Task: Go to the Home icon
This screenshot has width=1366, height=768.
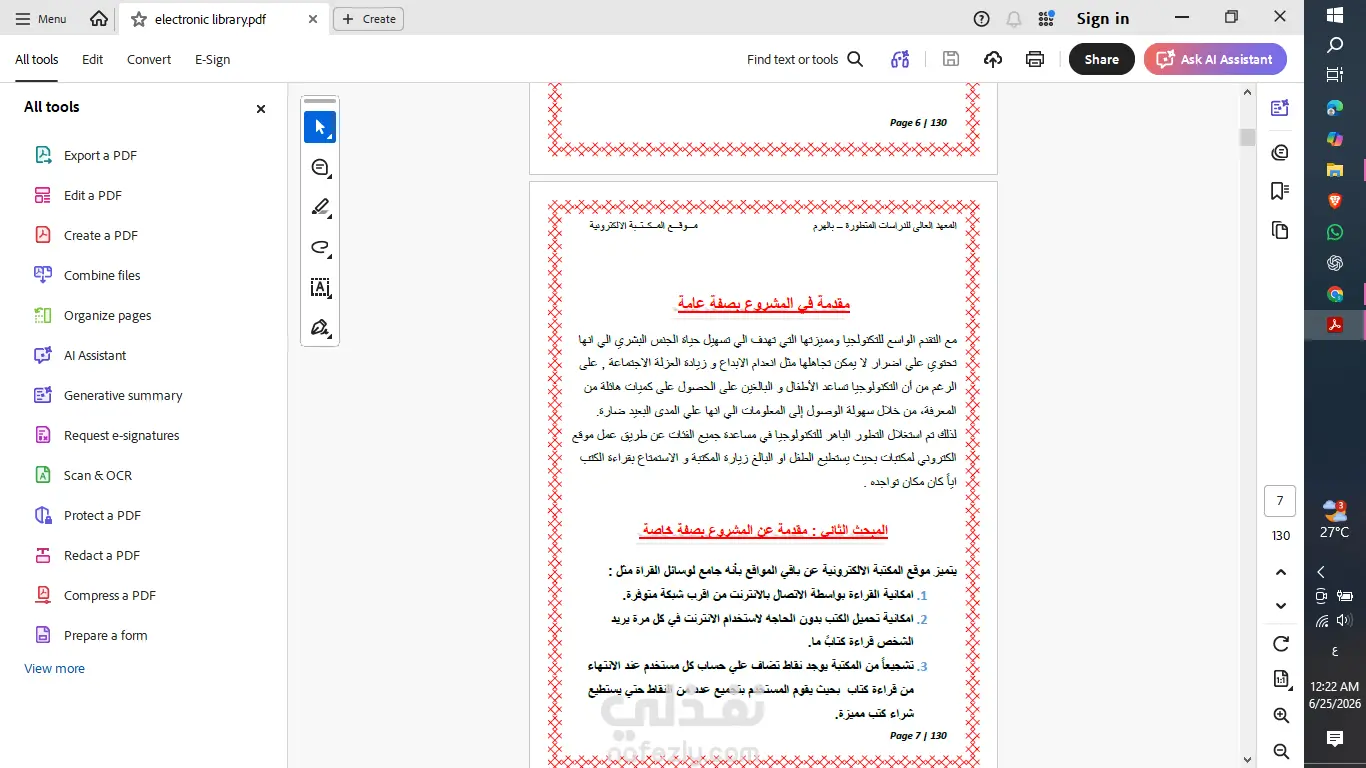Action: (99, 18)
